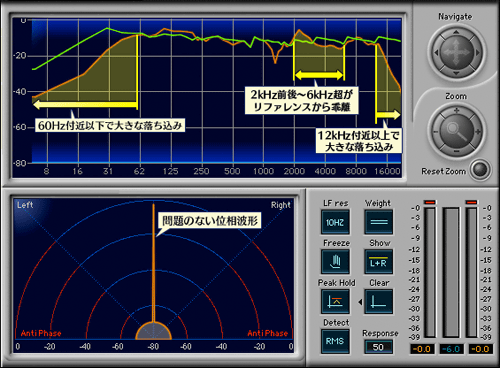Reset the left red clip indicator
This screenshot has width=500, height=368.
[x=430, y=202]
